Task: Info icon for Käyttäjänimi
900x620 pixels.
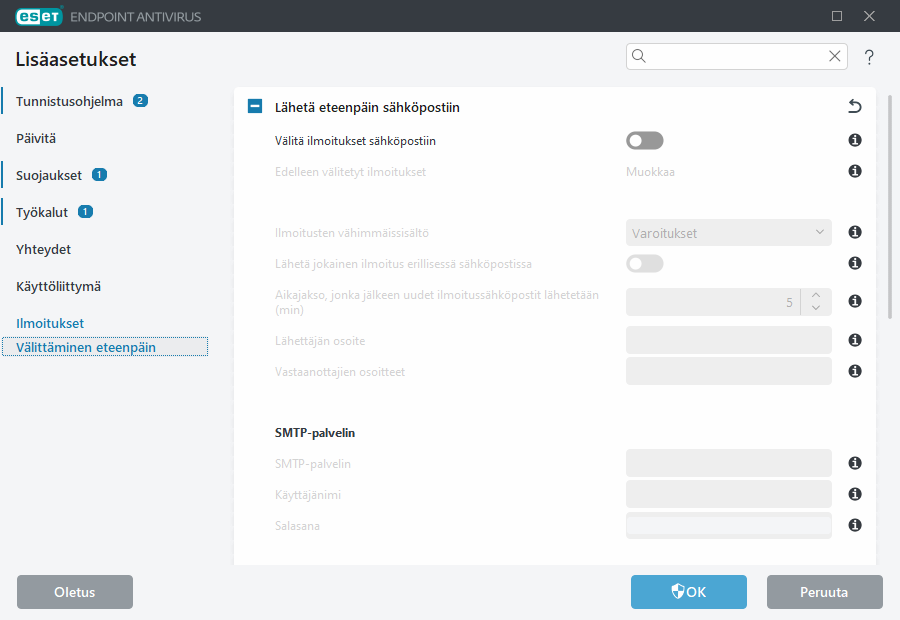Action: [855, 494]
